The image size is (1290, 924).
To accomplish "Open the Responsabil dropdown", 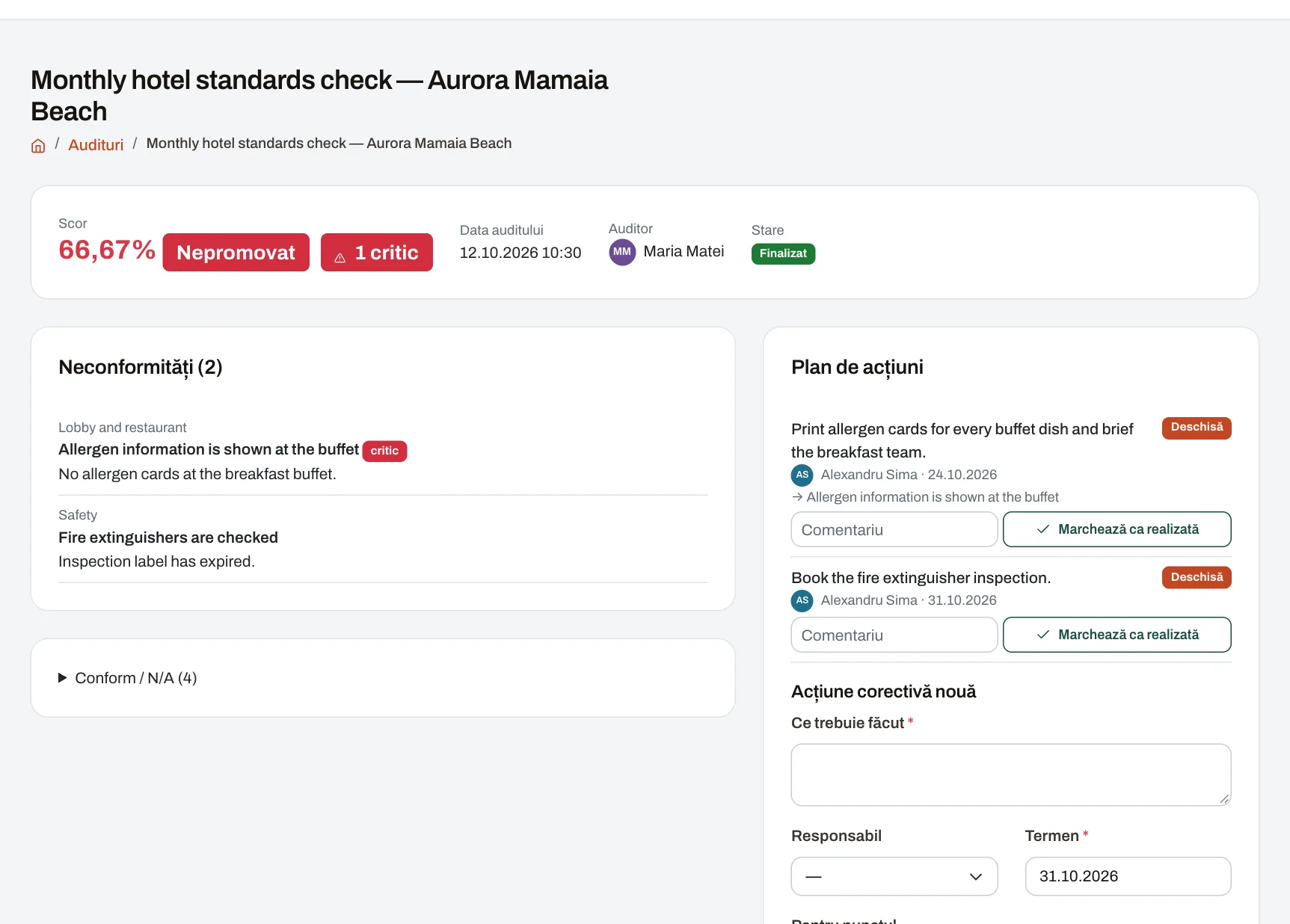I will coord(894,876).
